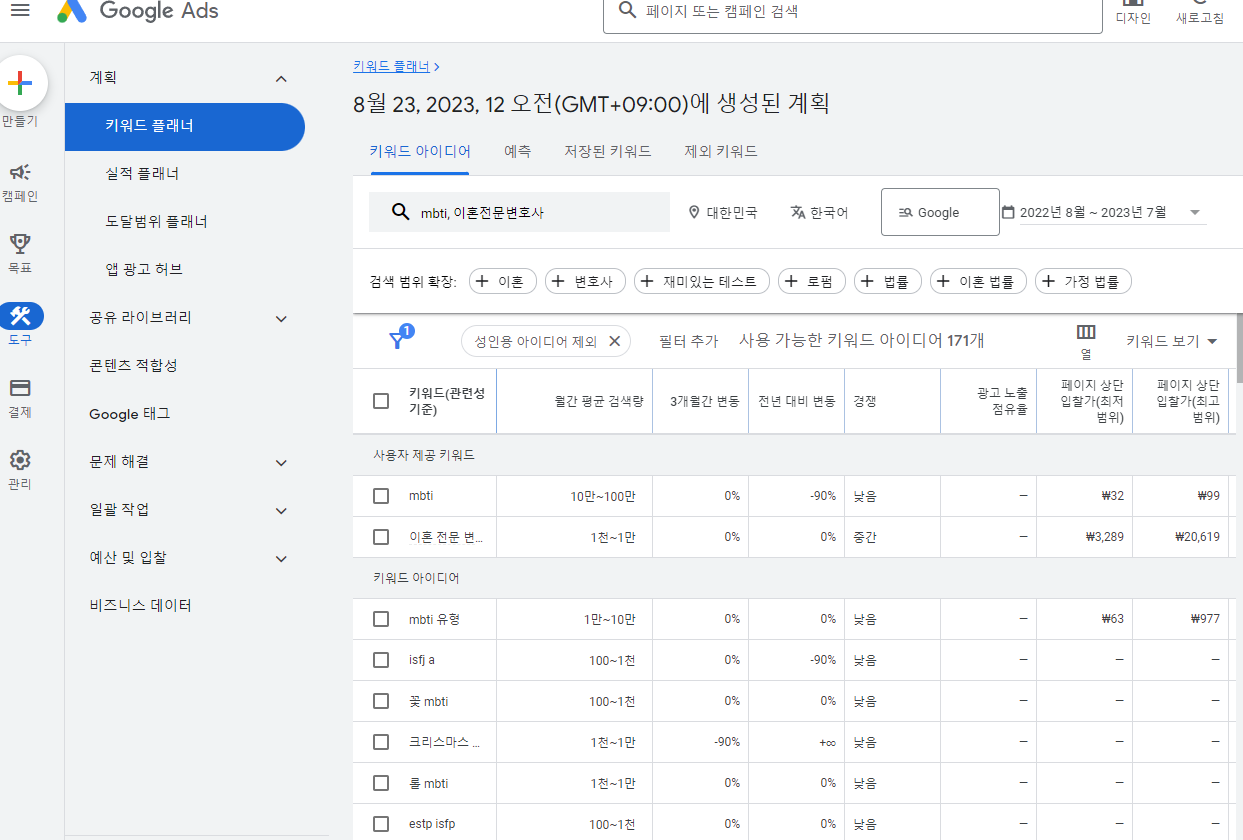Click the 도구 wrench icon
The height and width of the screenshot is (840, 1243).
coord(22,317)
